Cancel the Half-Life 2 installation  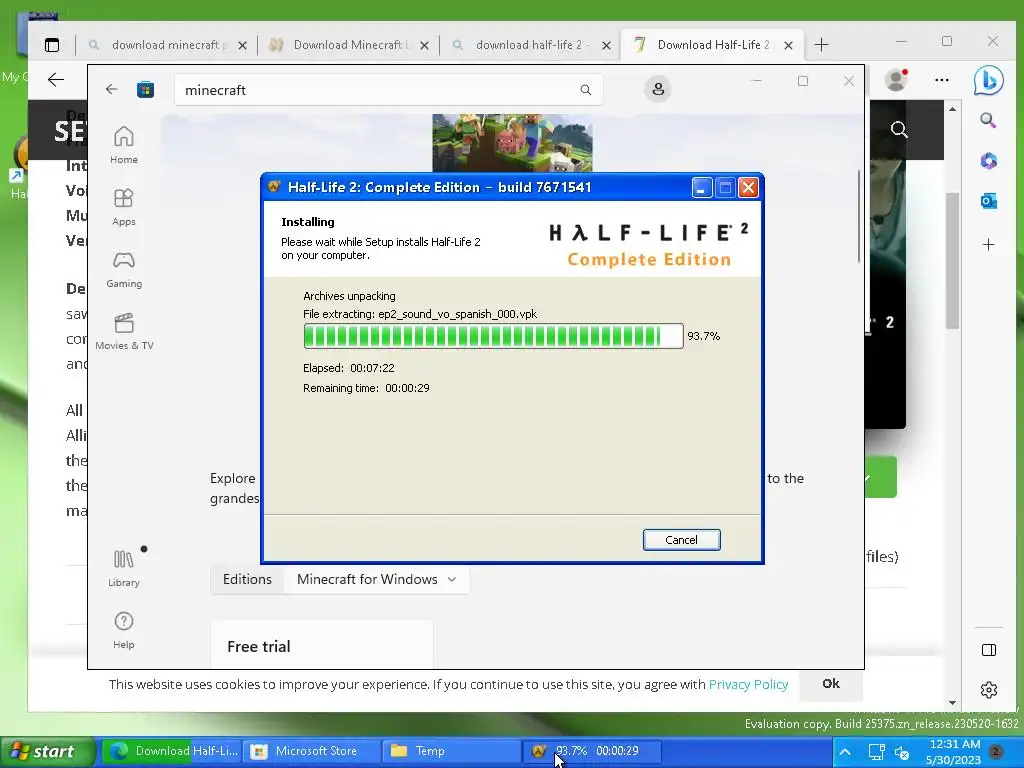pyautogui.click(x=681, y=539)
